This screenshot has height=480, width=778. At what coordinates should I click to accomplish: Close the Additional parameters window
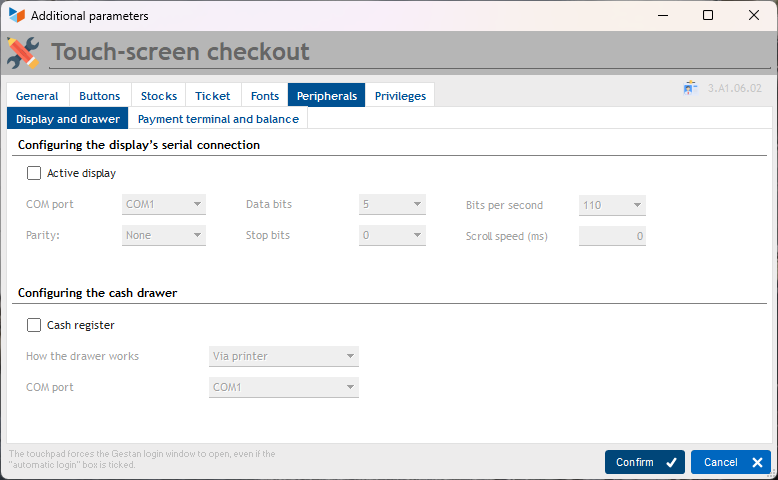pos(754,15)
